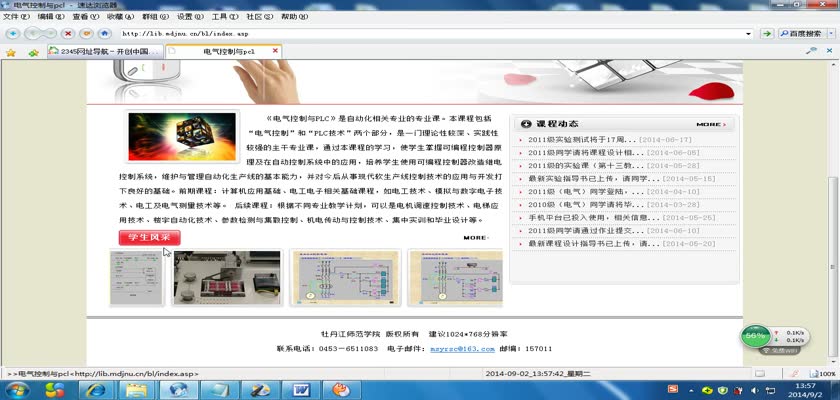Show hidden tray icons arrow
The image size is (840, 400).
(692, 390)
